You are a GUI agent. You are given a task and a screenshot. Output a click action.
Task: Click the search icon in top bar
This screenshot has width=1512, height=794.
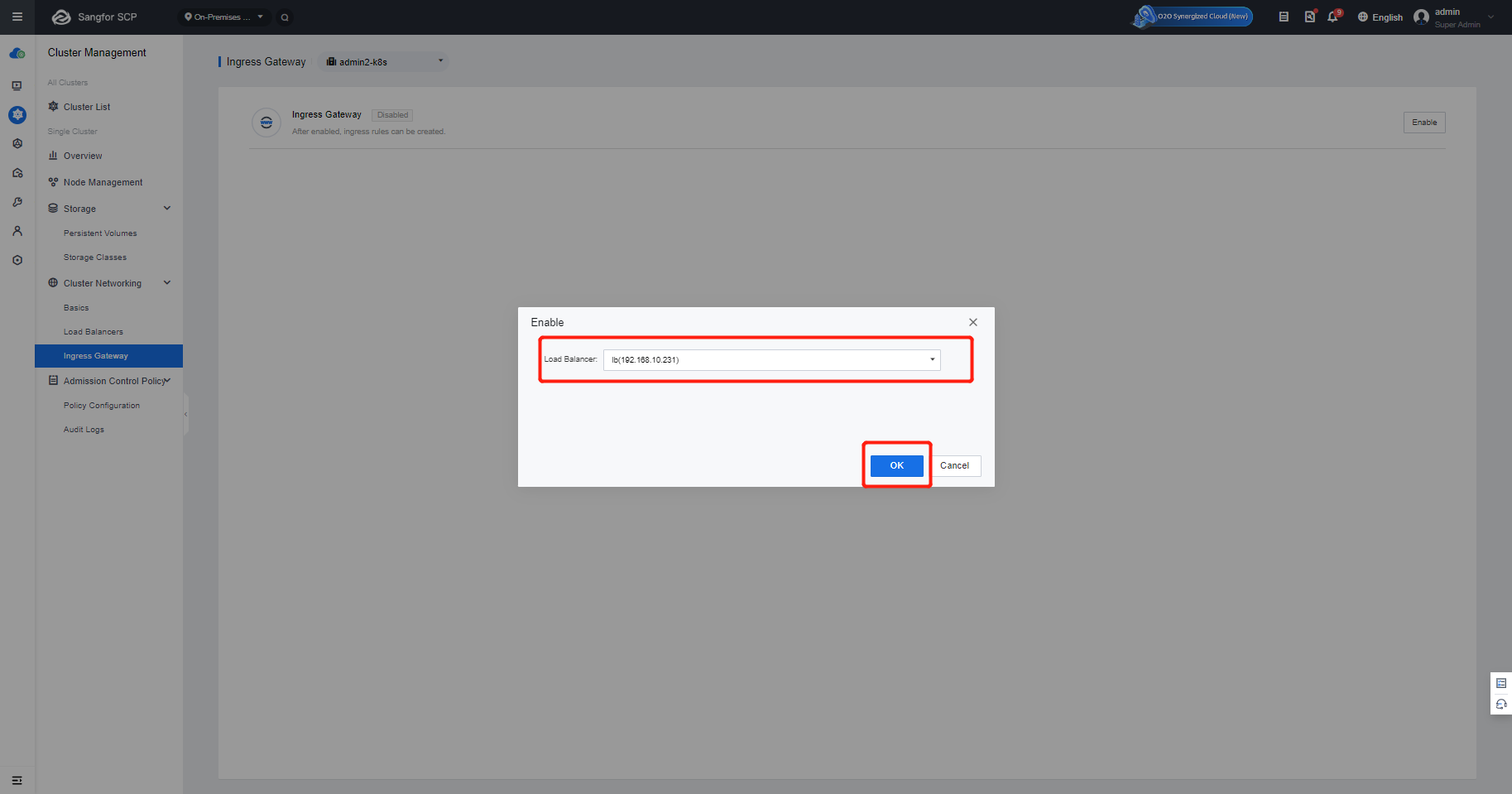tap(285, 17)
